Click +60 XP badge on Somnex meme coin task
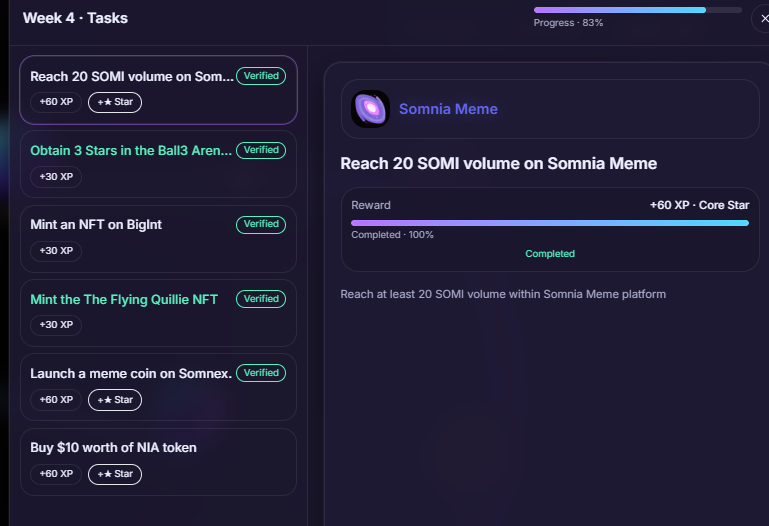Screen dimensions: 769x526 [x=56, y=400]
